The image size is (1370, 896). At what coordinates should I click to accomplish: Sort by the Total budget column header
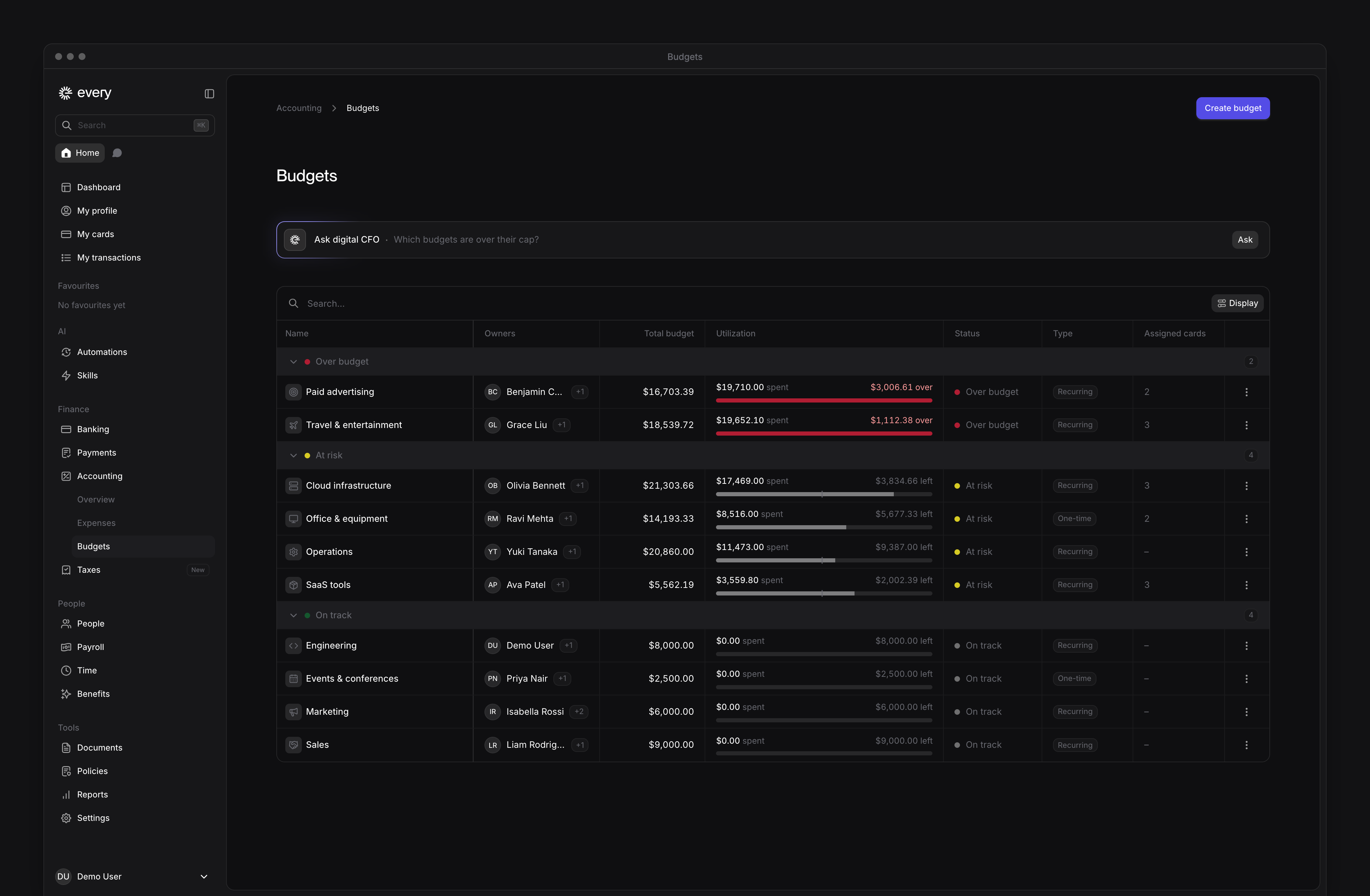tap(668, 333)
